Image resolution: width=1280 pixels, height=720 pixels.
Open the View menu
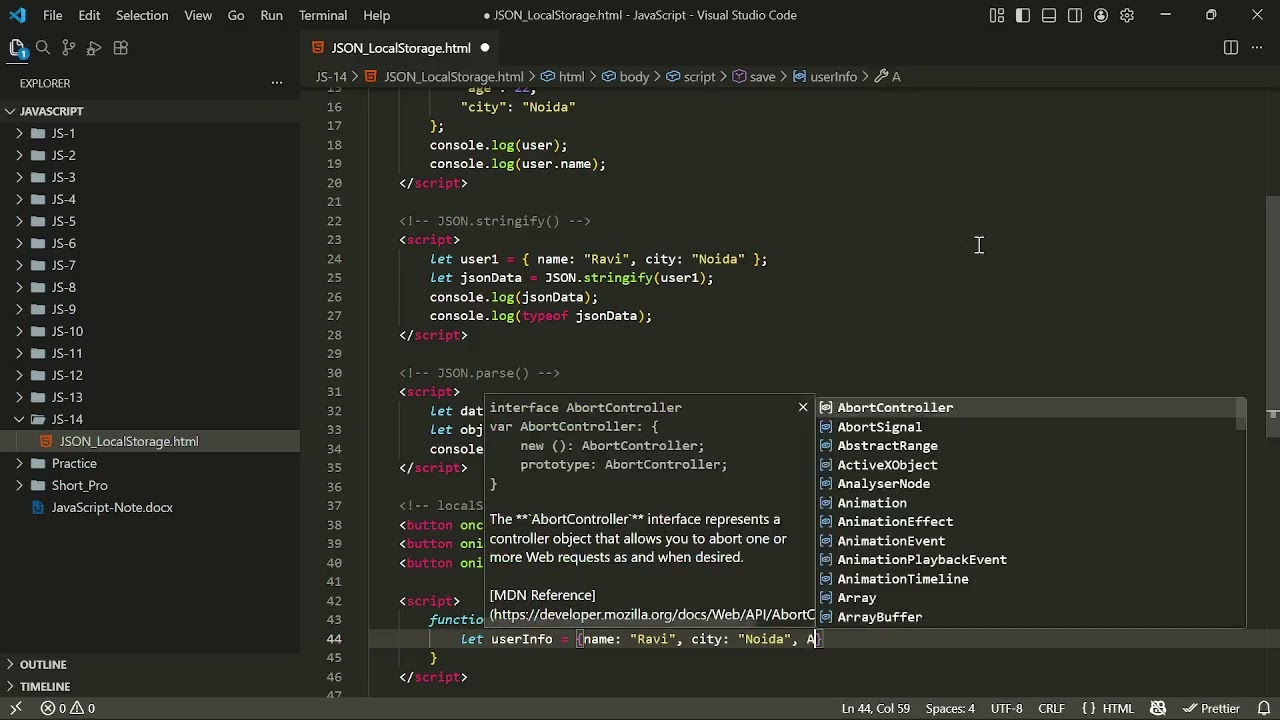click(x=198, y=15)
